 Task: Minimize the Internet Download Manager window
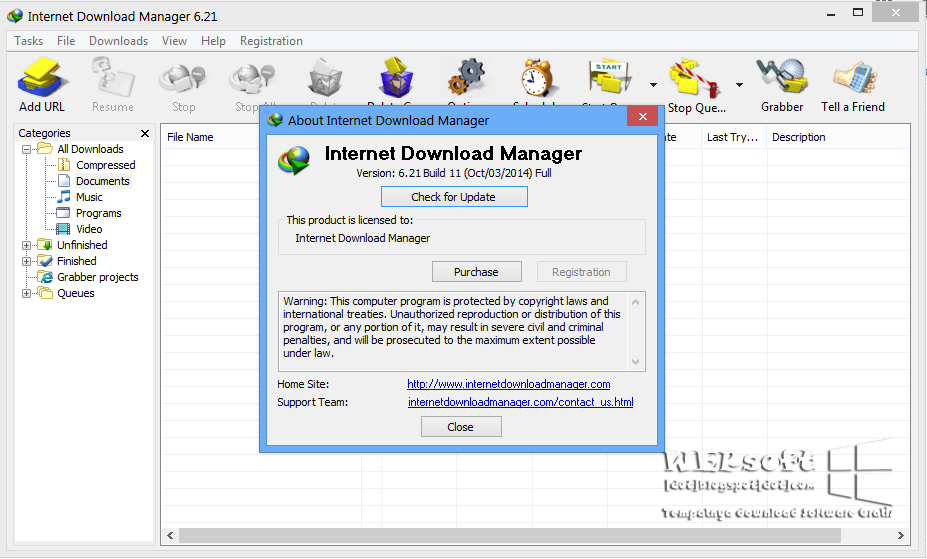click(831, 14)
